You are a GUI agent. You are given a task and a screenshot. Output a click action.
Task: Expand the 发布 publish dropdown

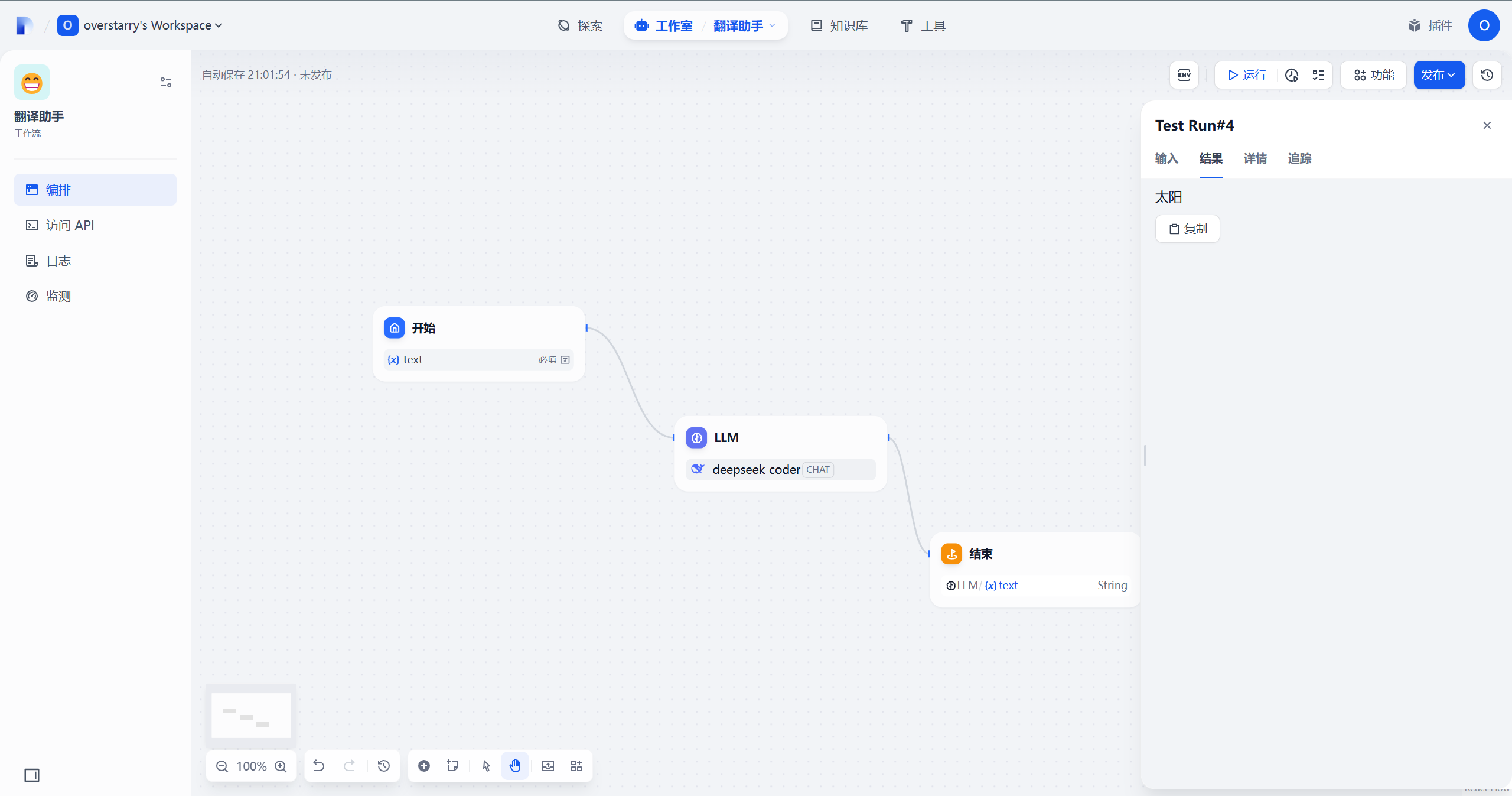tap(1439, 75)
